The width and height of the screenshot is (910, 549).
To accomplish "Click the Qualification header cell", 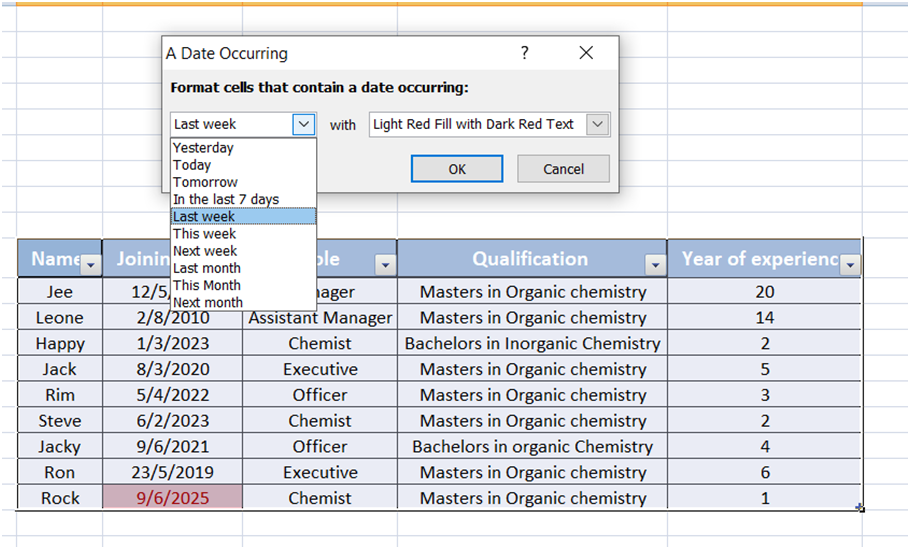I will point(530,259).
